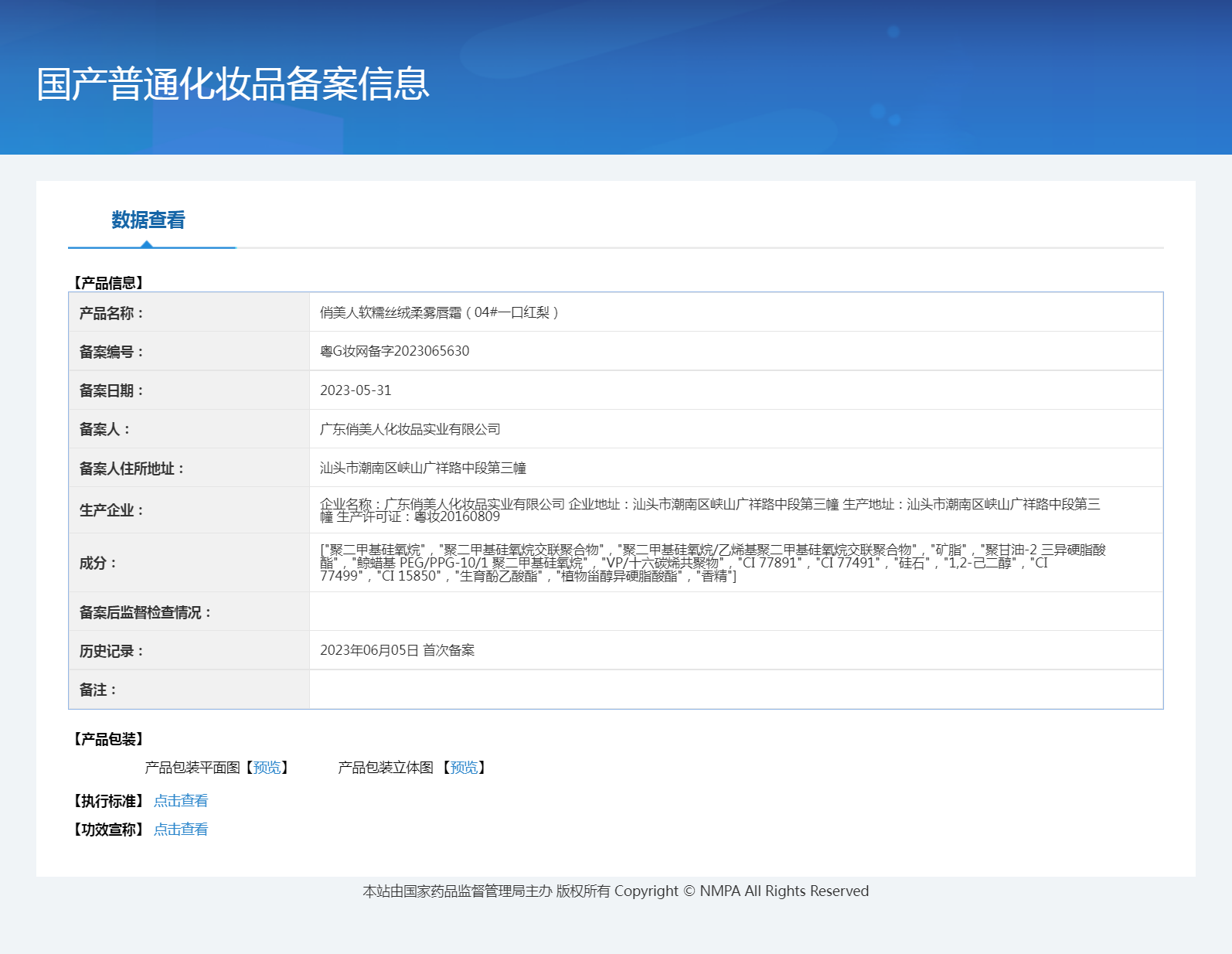Click the 备案后监督检查情况 row label
1232x954 pixels.
[145, 612]
